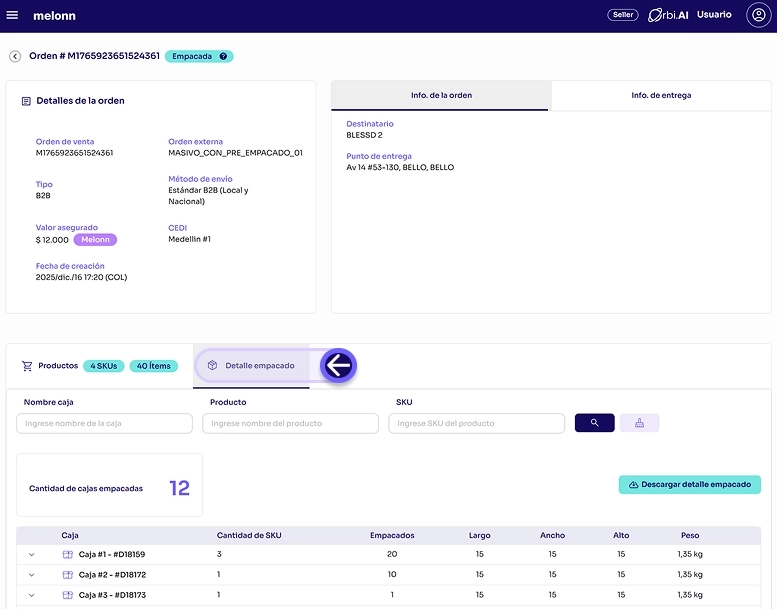Open the hamburger navigation menu
Viewport: 777px width, 609px height.
coord(12,16)
